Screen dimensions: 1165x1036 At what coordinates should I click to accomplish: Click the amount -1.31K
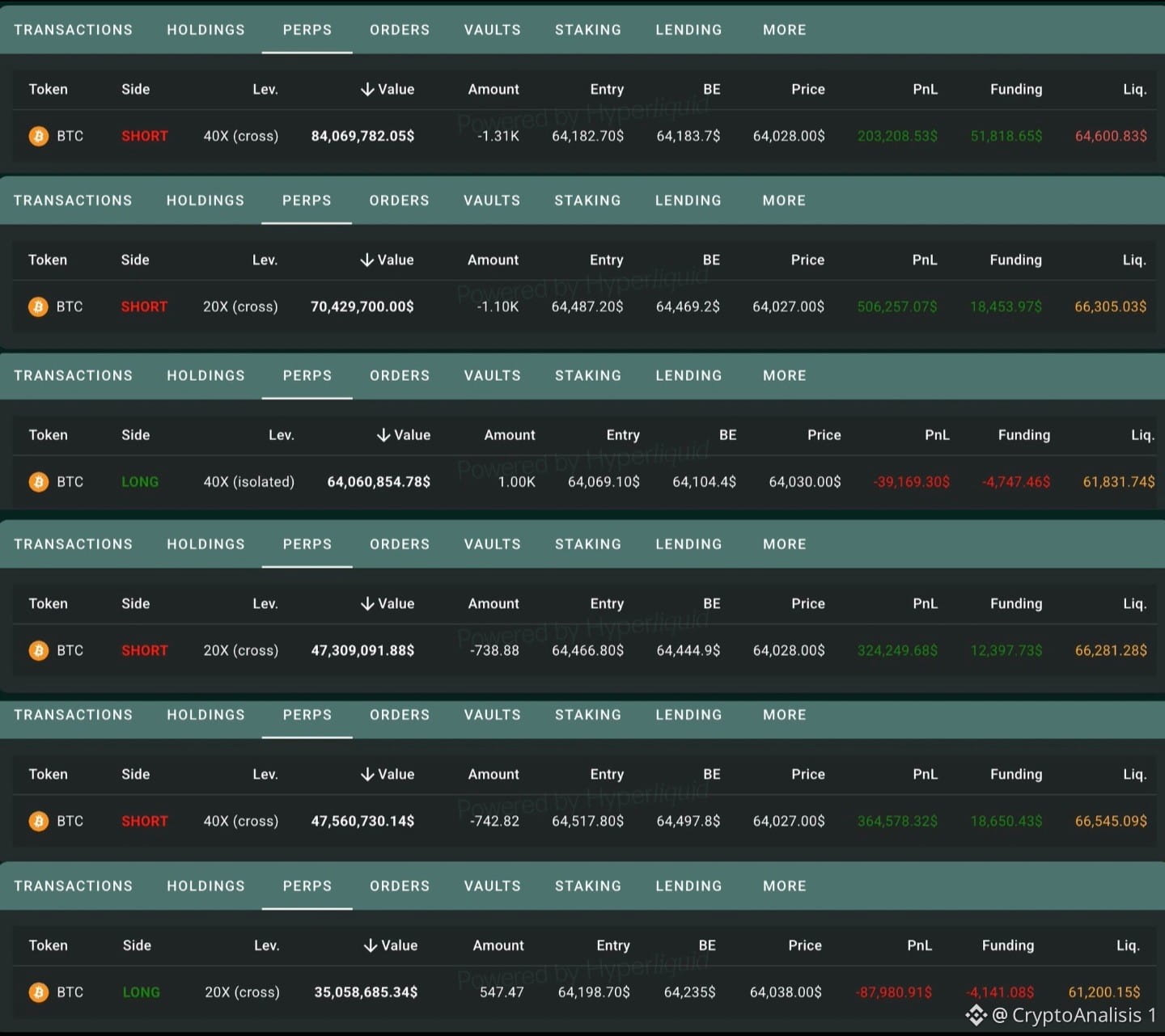[498, 136]
